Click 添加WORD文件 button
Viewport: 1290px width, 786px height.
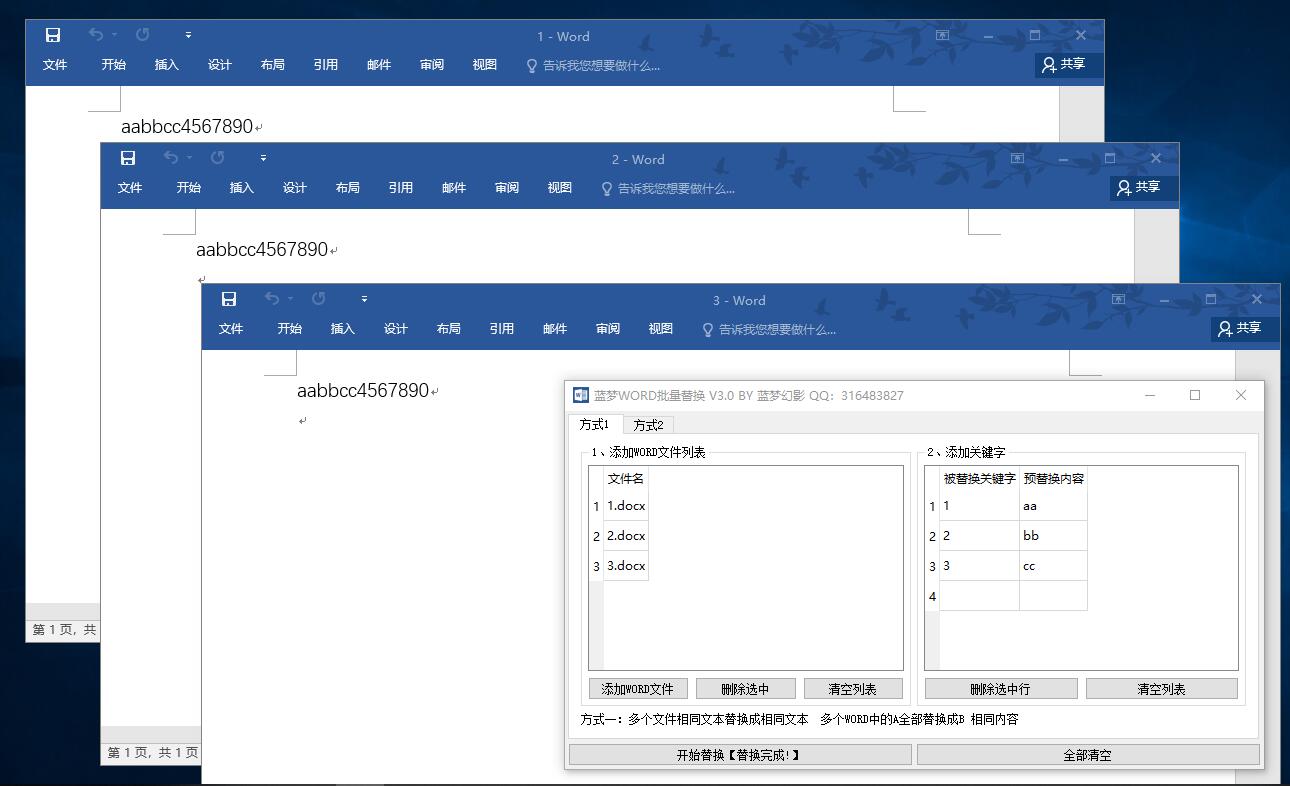pos(638,689)
